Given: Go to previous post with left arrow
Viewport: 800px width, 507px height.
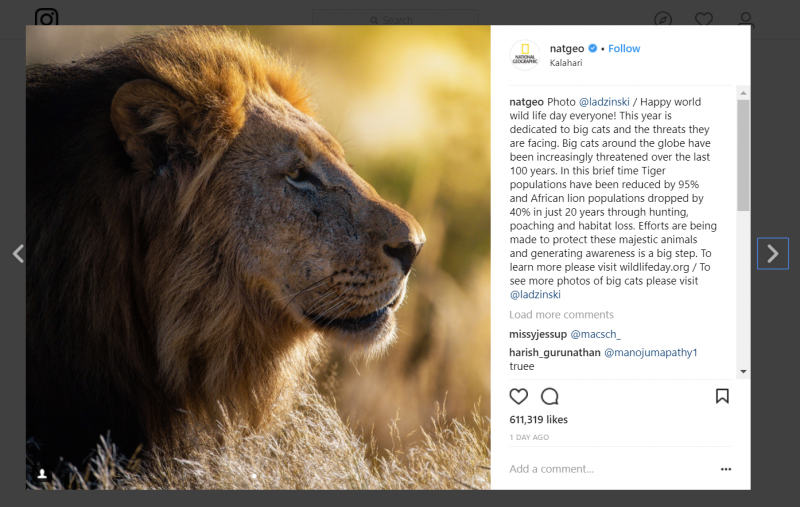Looking at the screenshot, I should [x=18, y=254].
